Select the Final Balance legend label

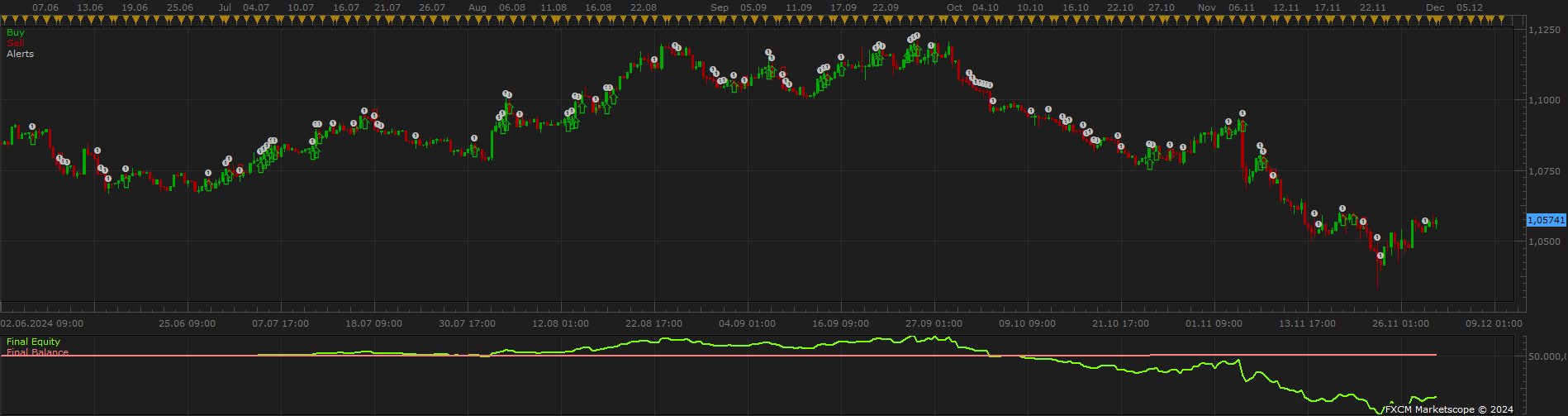click(38, 352)
